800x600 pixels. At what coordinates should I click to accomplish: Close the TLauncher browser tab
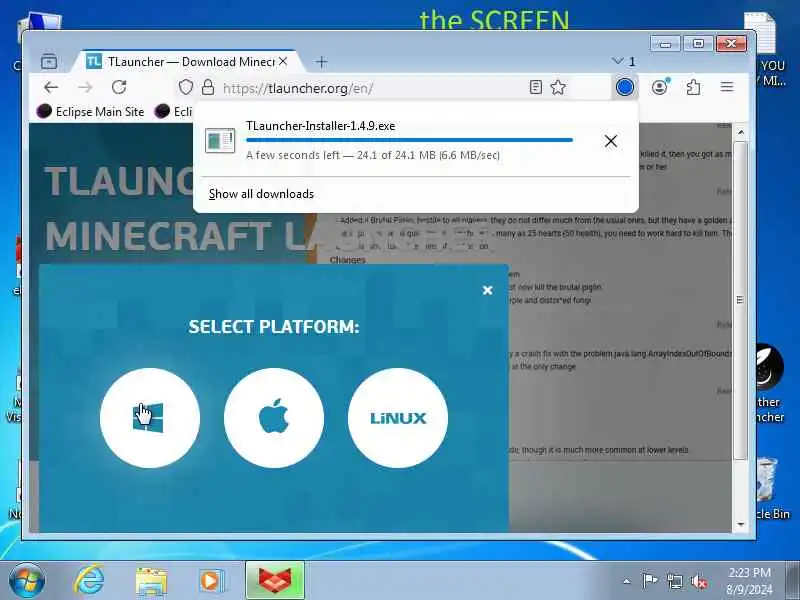(x=283, y=62)
